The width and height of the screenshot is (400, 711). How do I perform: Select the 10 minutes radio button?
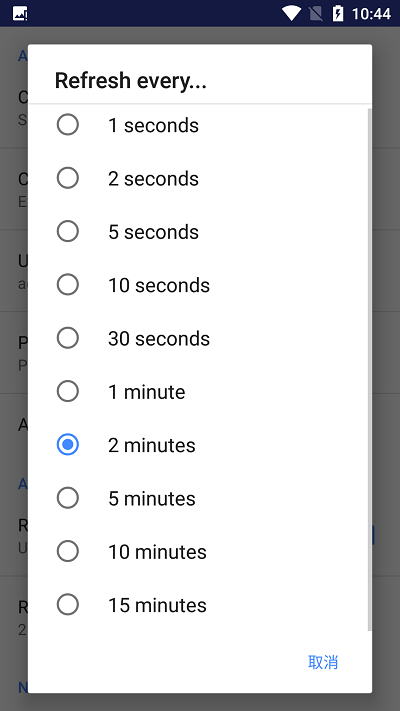pyautogui.click(x=68, y=551)
